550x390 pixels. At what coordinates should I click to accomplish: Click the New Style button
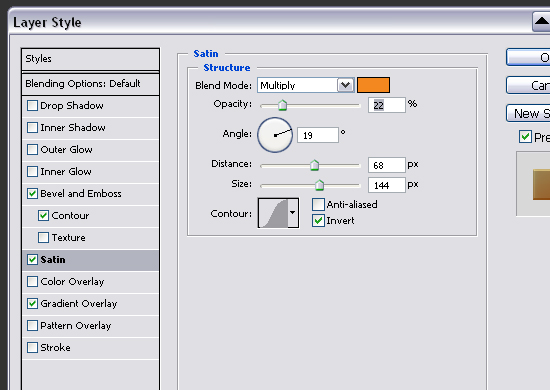528,113
